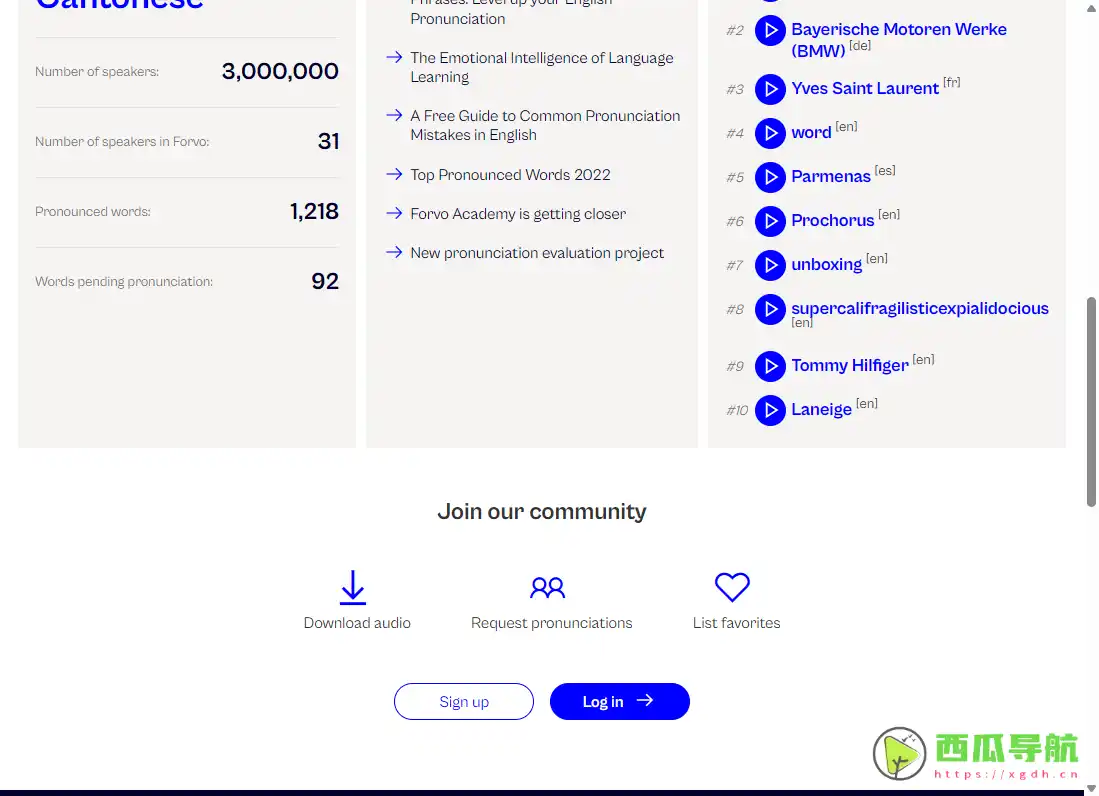This screenshot has height=796, width=1099.
Task: Click the scrollbar up arrow
Action: click(x=1091, y=7)
